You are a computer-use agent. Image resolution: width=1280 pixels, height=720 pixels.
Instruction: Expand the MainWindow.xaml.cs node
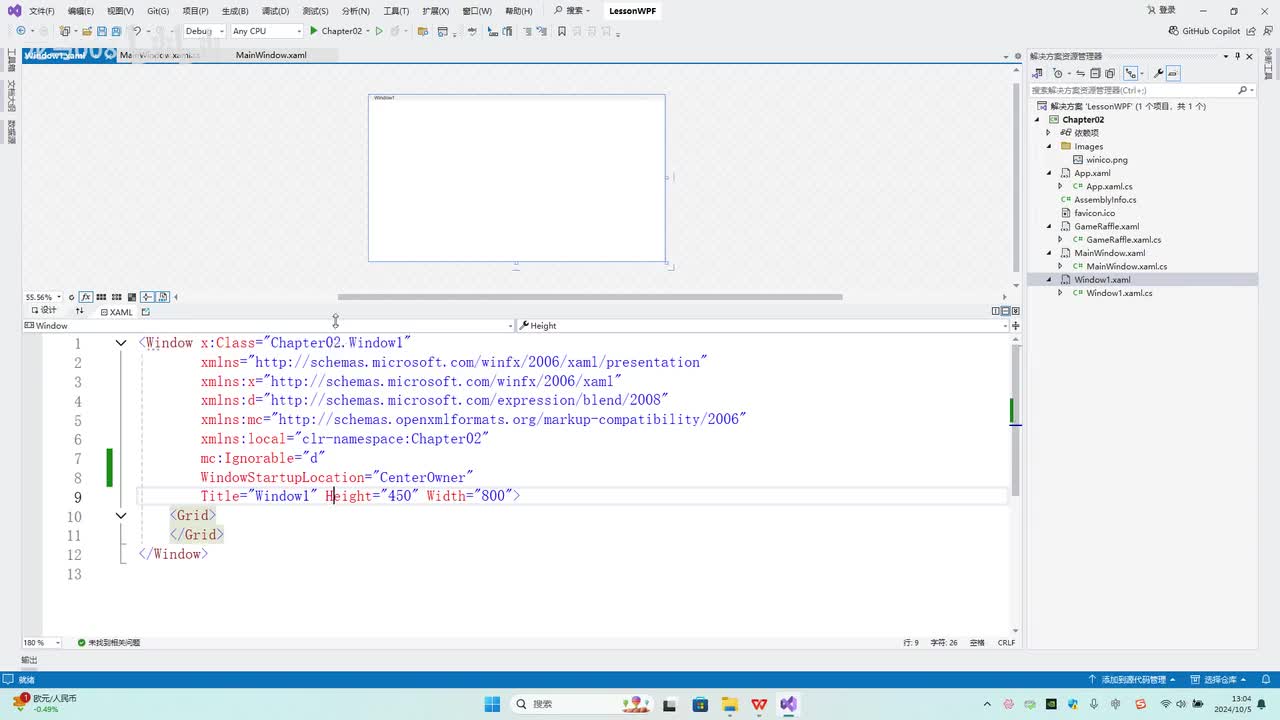1061,266
